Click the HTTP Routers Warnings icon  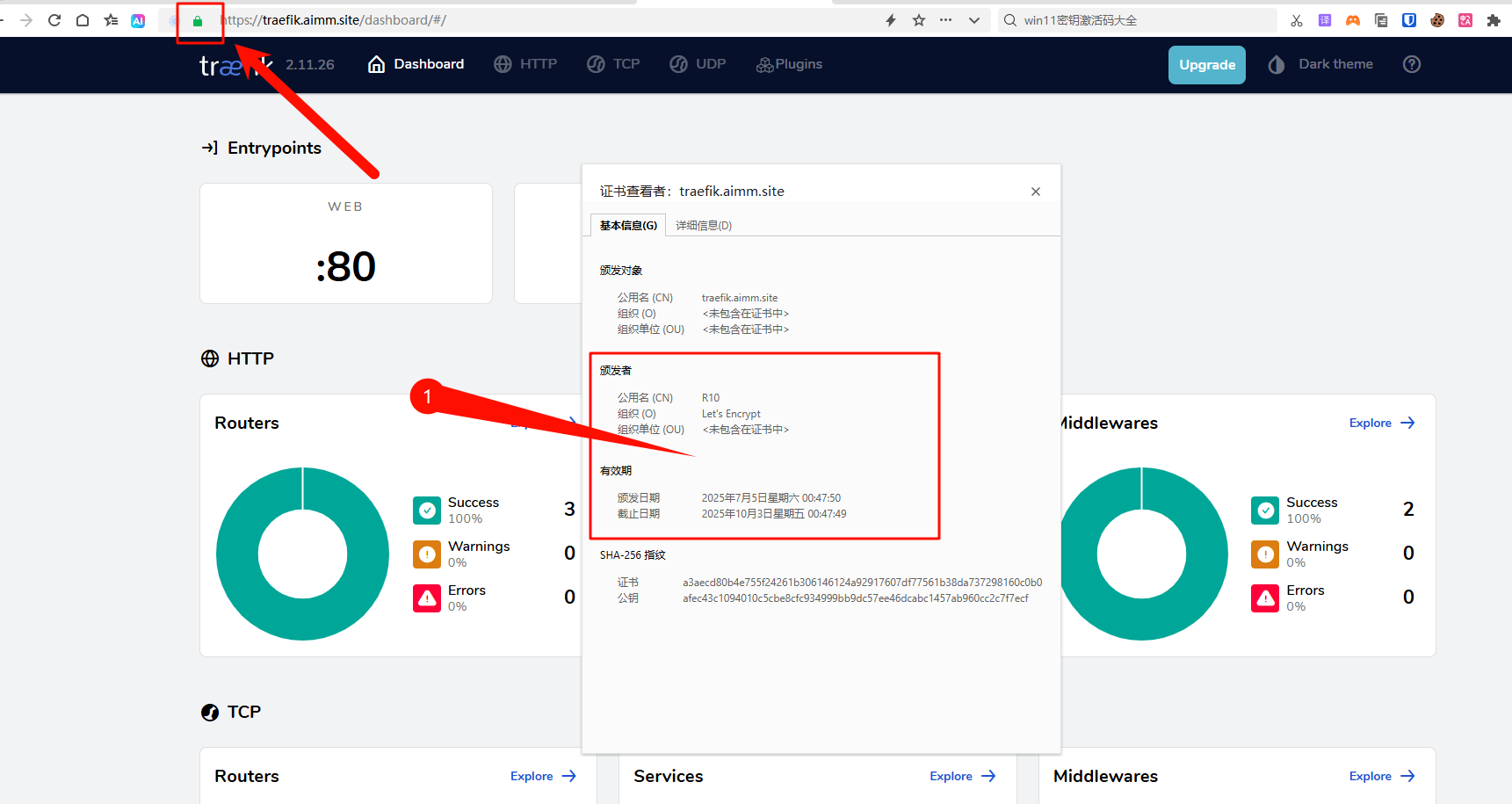coord(427,554)
